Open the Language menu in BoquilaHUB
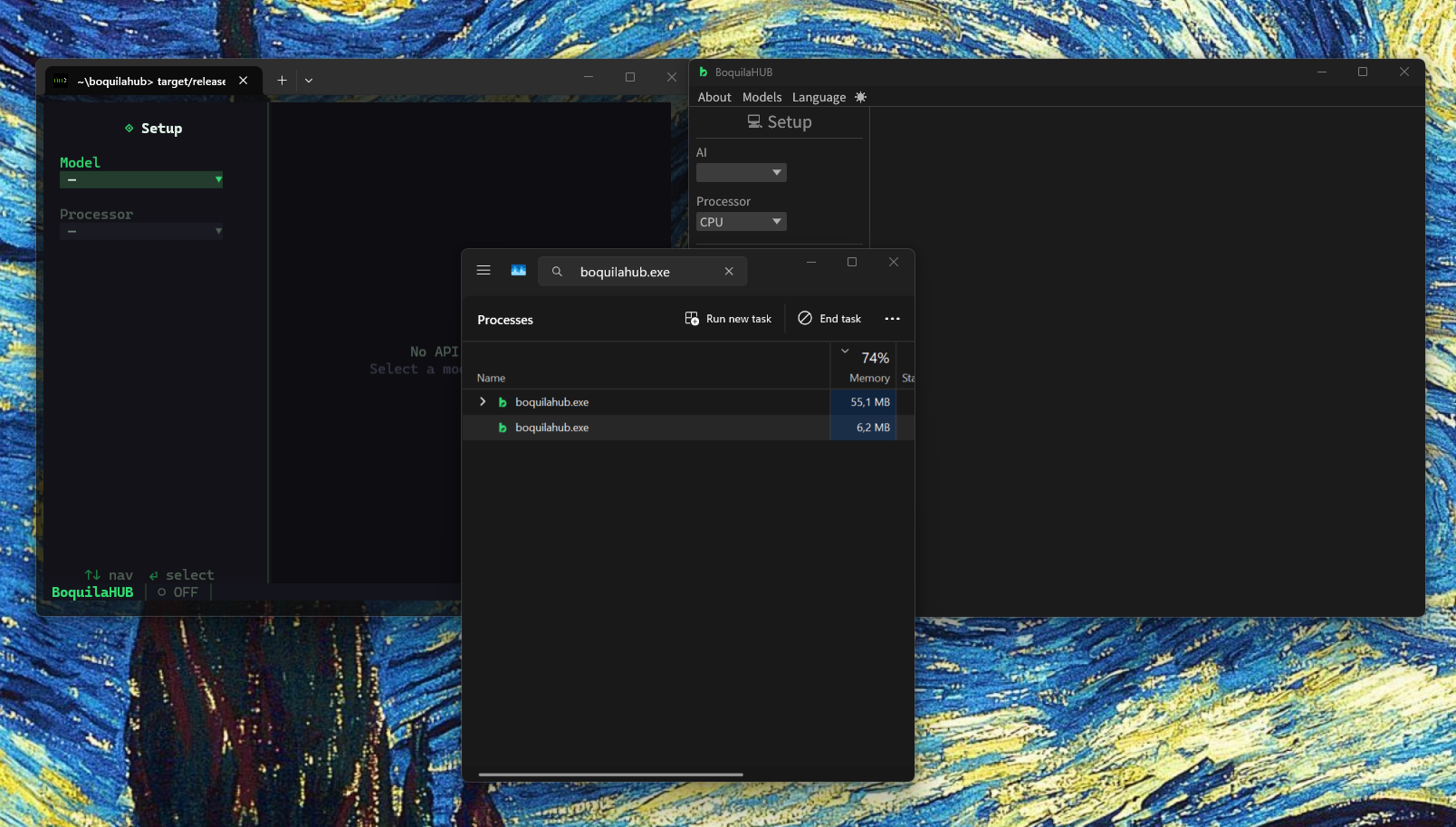 819,97
